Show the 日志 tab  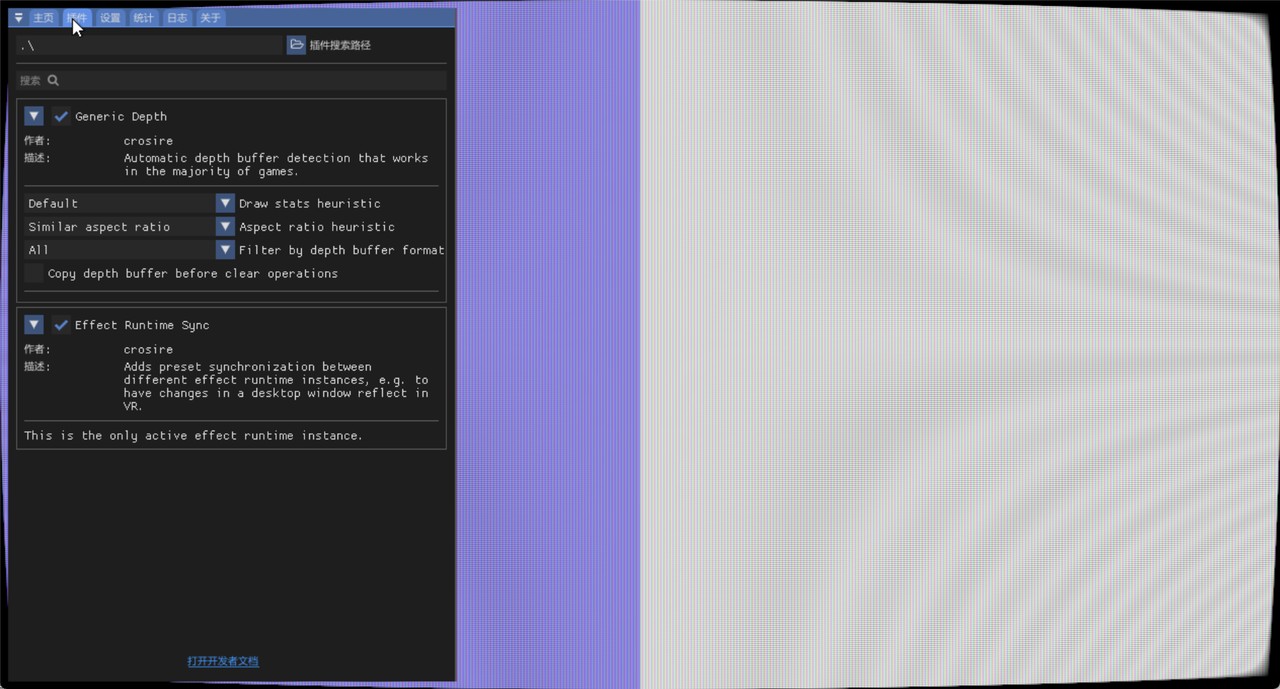(x=177, y=18)
